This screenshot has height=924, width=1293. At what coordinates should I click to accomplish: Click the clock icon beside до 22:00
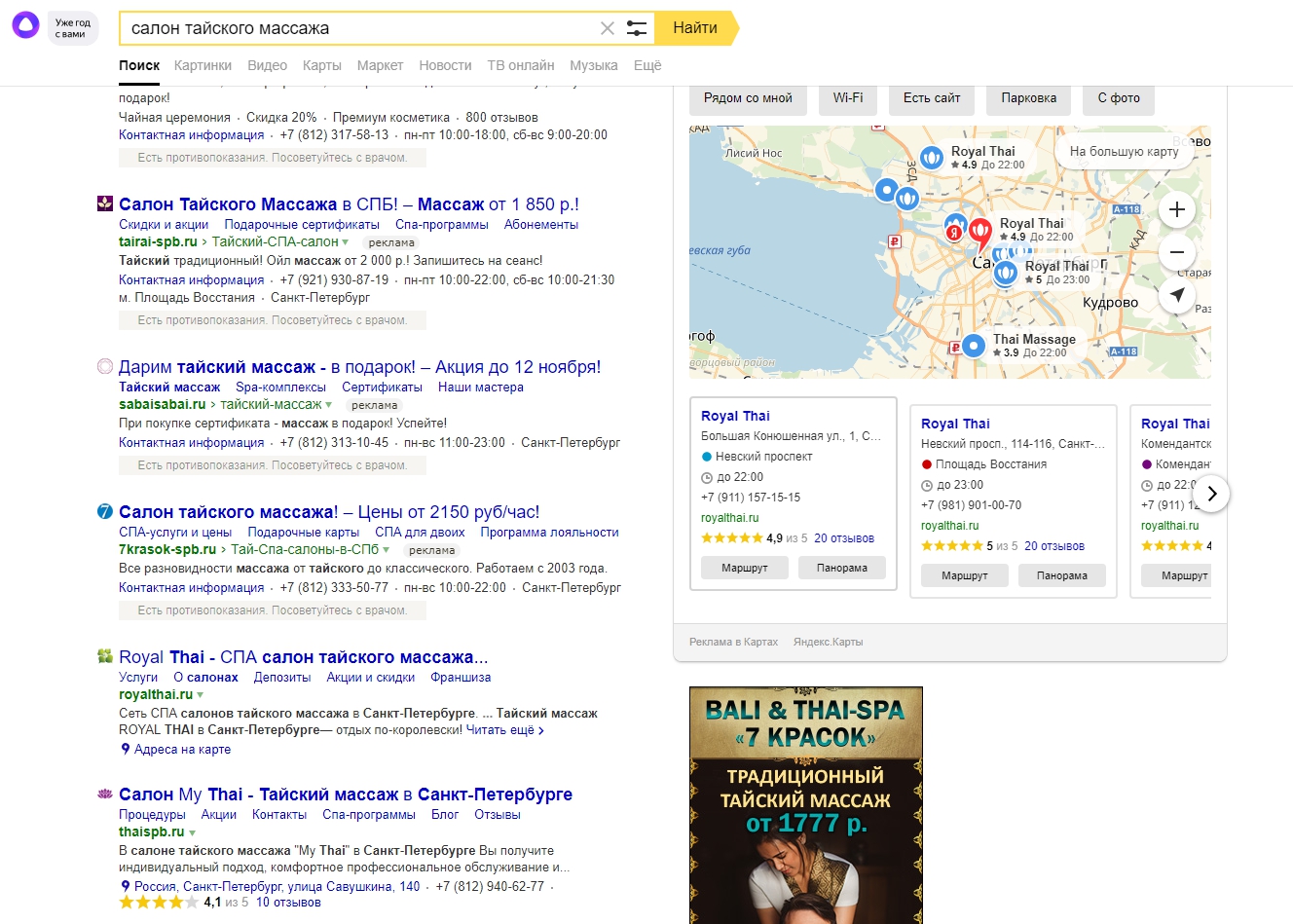click(707, 478)
